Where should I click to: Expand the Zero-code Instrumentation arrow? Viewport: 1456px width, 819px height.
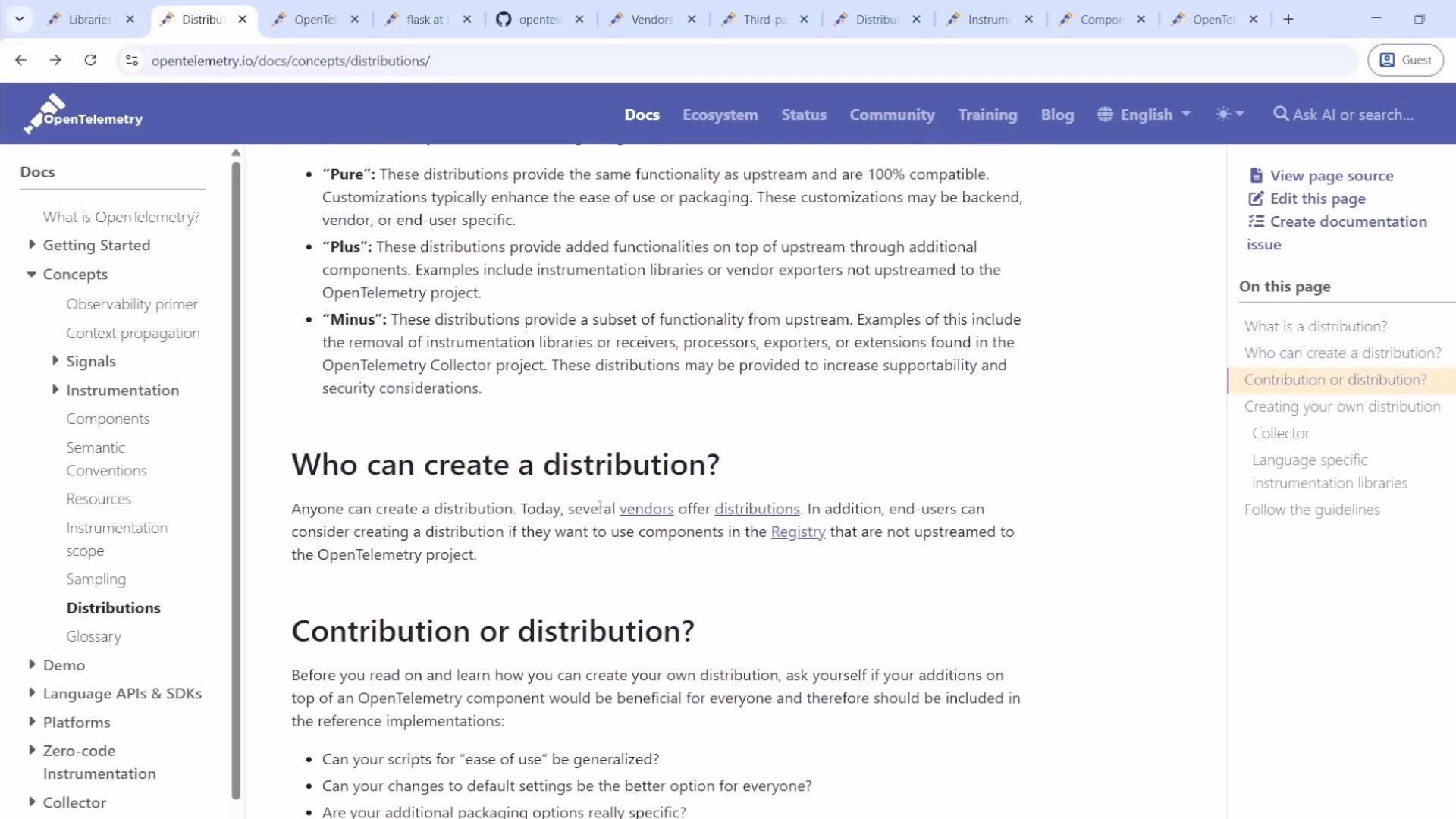coord(31,749)
